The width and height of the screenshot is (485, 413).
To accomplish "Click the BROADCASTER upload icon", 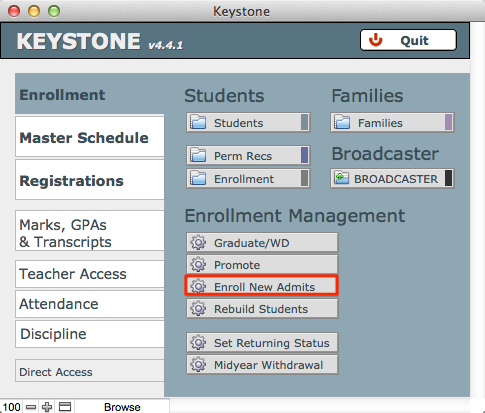I will [x=341, y=178].
